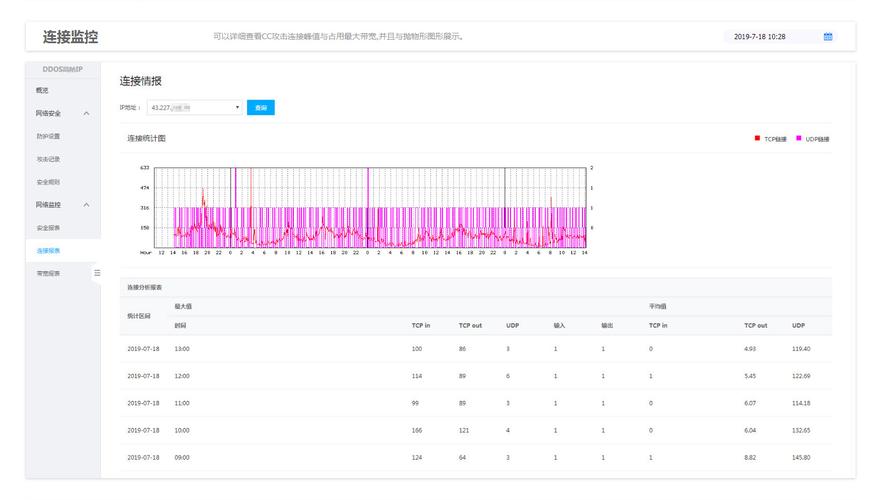This screenshot has width=882, height=500.
Task: Collapse the 网络监控 section chevron
Action: click(x=86, y=205)
